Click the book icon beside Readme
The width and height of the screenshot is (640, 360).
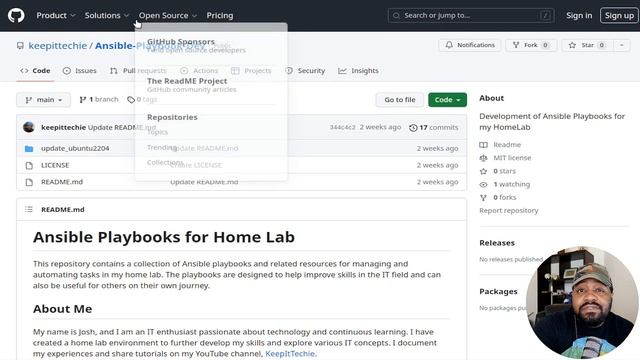(483, 144)
